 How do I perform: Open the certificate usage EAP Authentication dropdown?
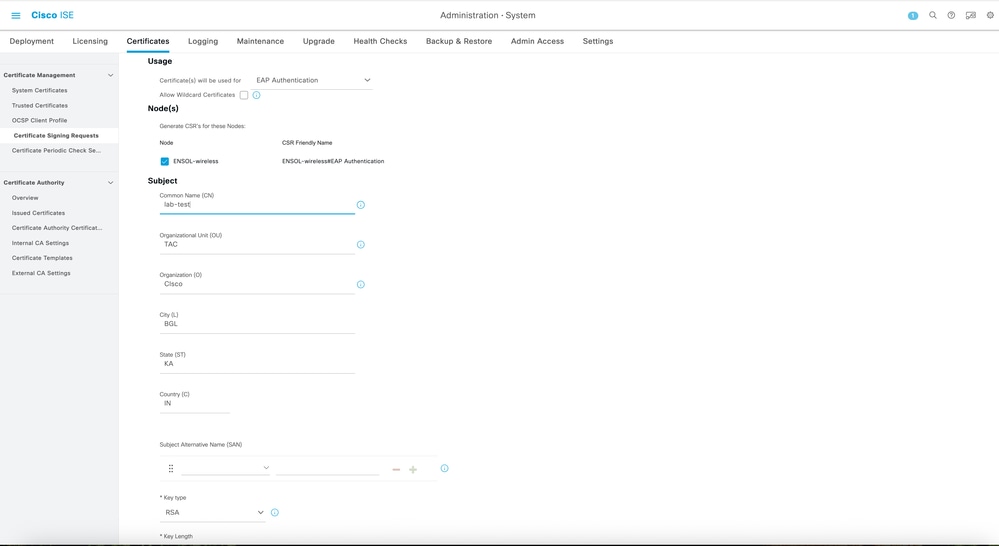[313, 80]
